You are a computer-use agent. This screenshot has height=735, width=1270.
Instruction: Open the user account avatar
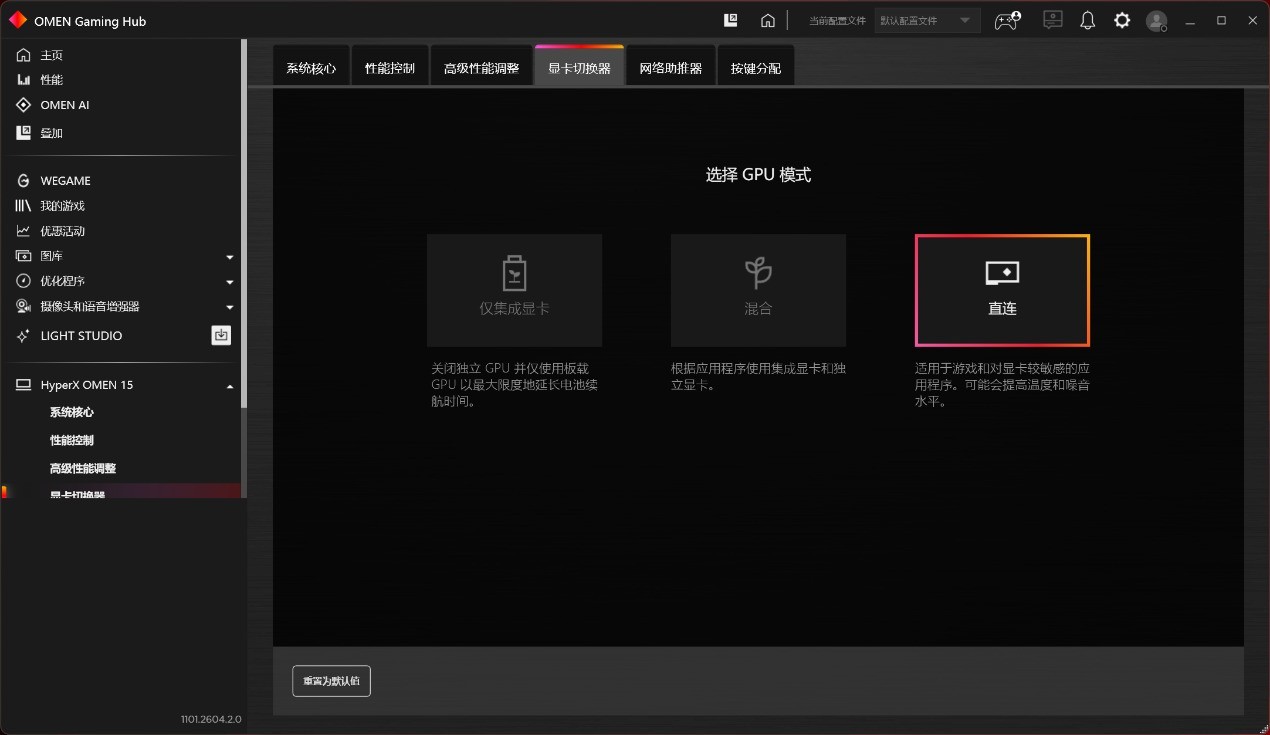coord(1157,21)
